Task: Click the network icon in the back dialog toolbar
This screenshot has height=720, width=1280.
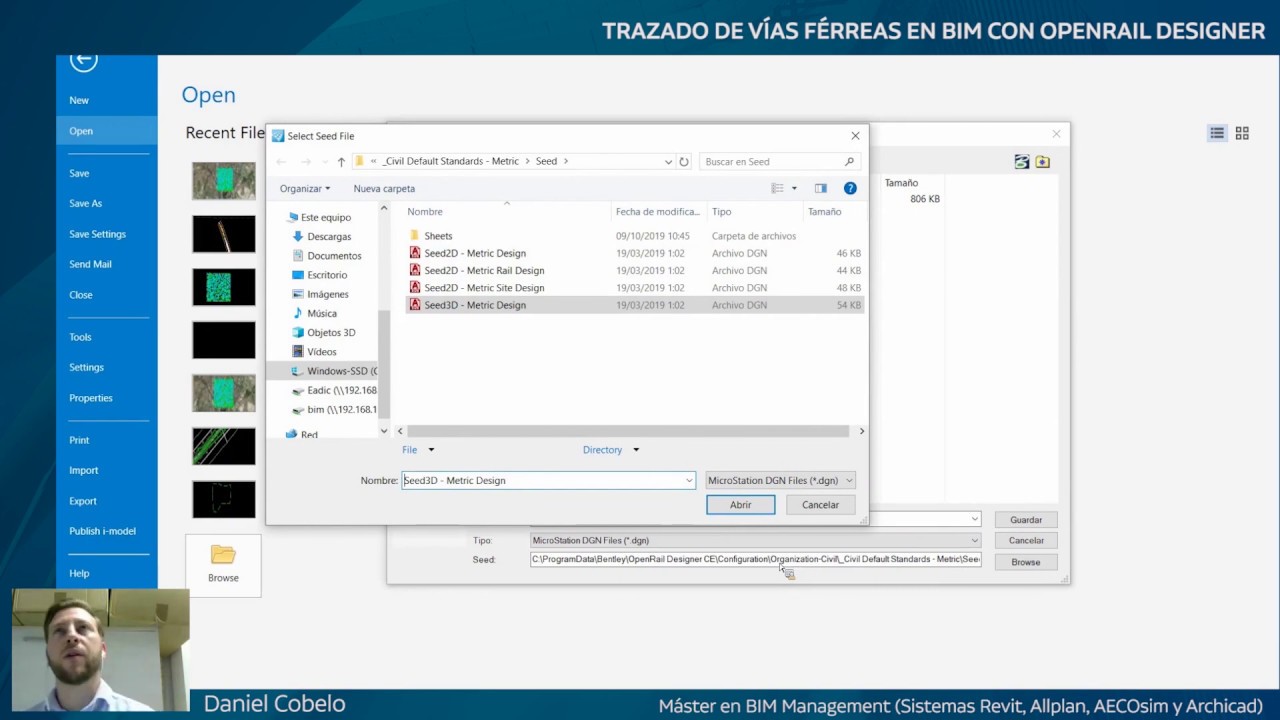Action: (1021, 162)
